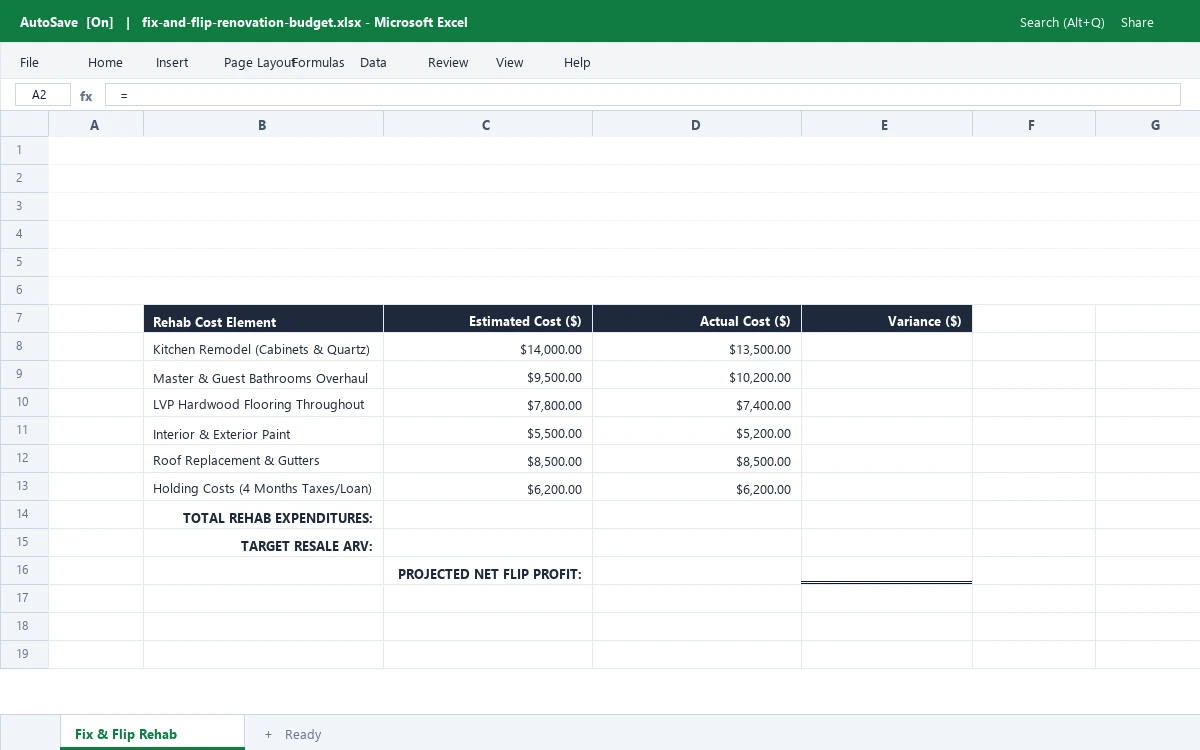The image size is (1200, 750).
Task: Select the $8,500.00 actual roof cost cell
Action: click(697, 459)
